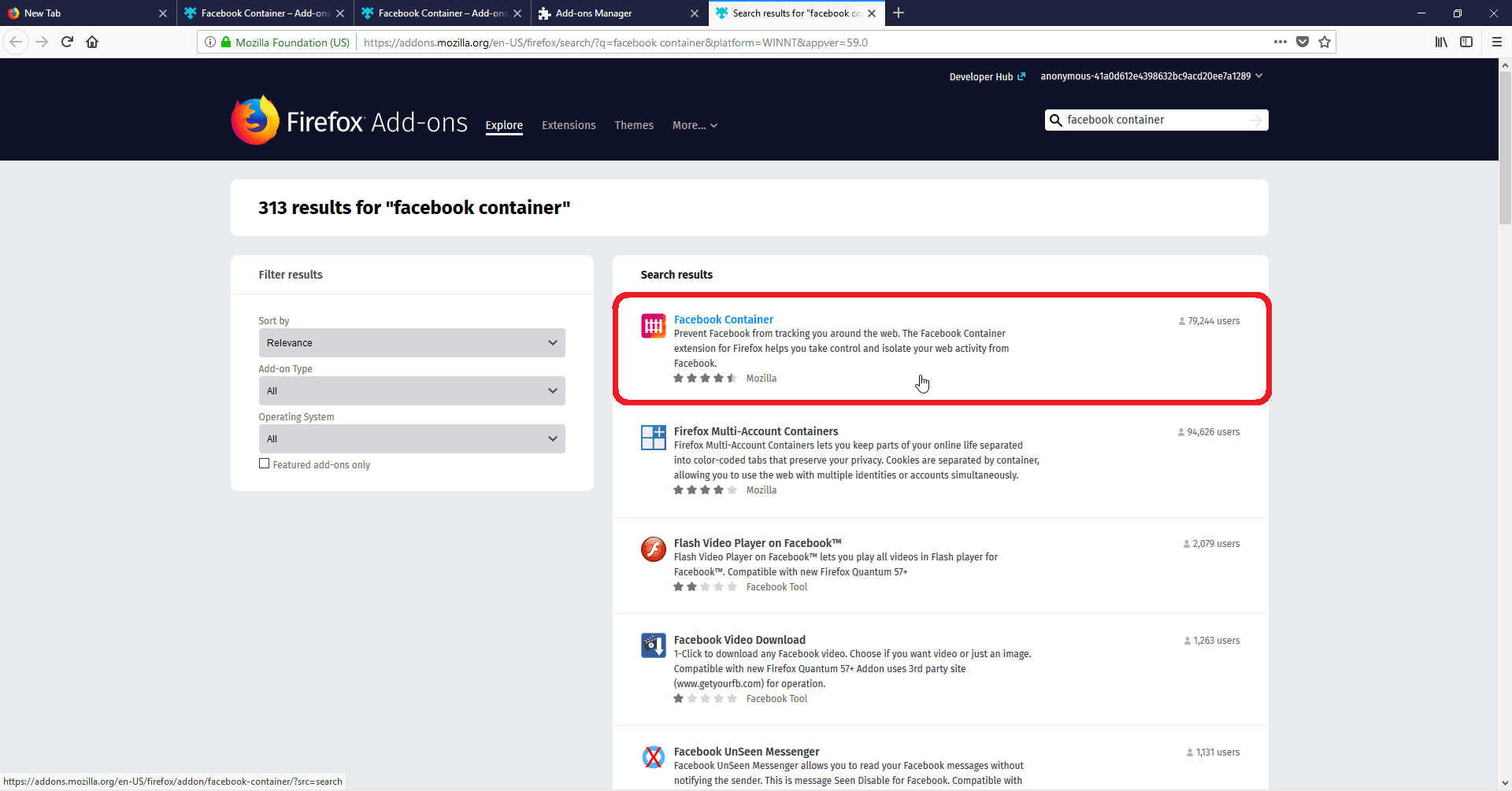Open page actions three-dot menu
This screenshot has height=791, width=1512.
1280,42
